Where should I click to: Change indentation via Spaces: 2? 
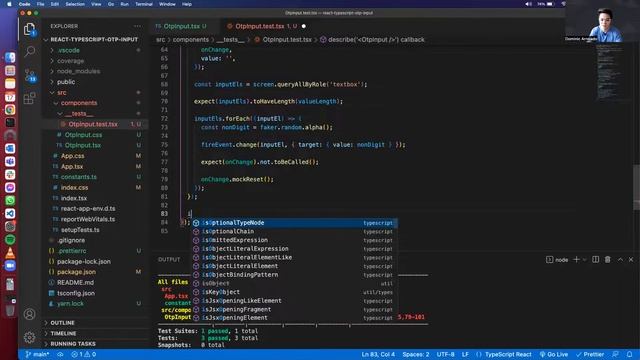pos(416,354)
